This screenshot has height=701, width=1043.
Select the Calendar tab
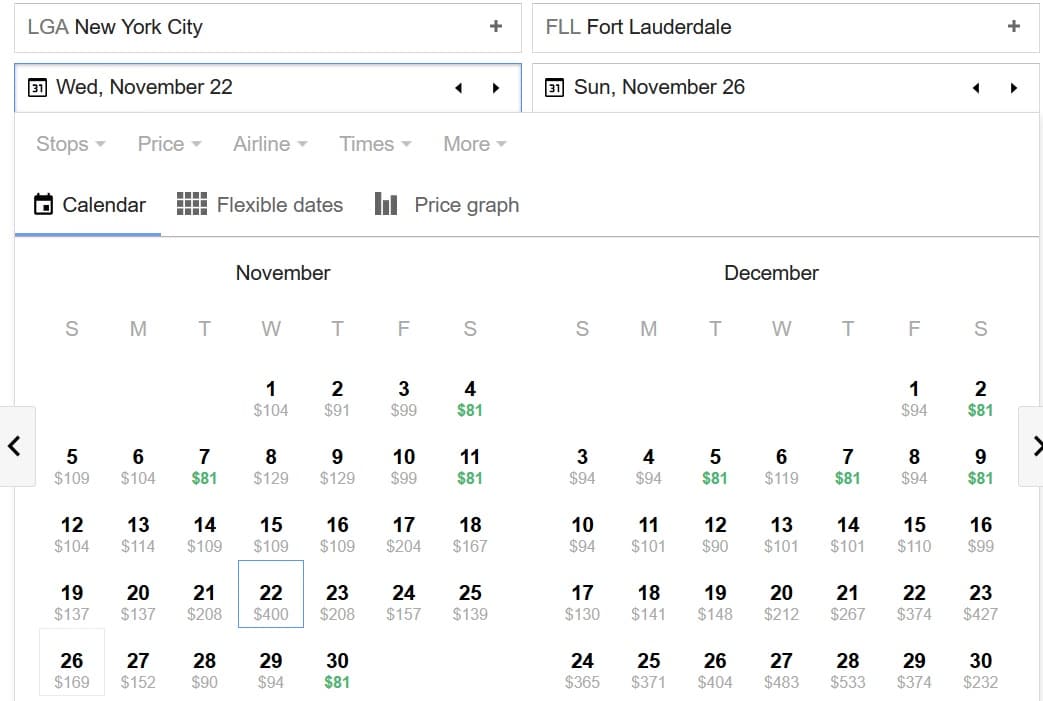pyautogui.click(x=89, y=205)
